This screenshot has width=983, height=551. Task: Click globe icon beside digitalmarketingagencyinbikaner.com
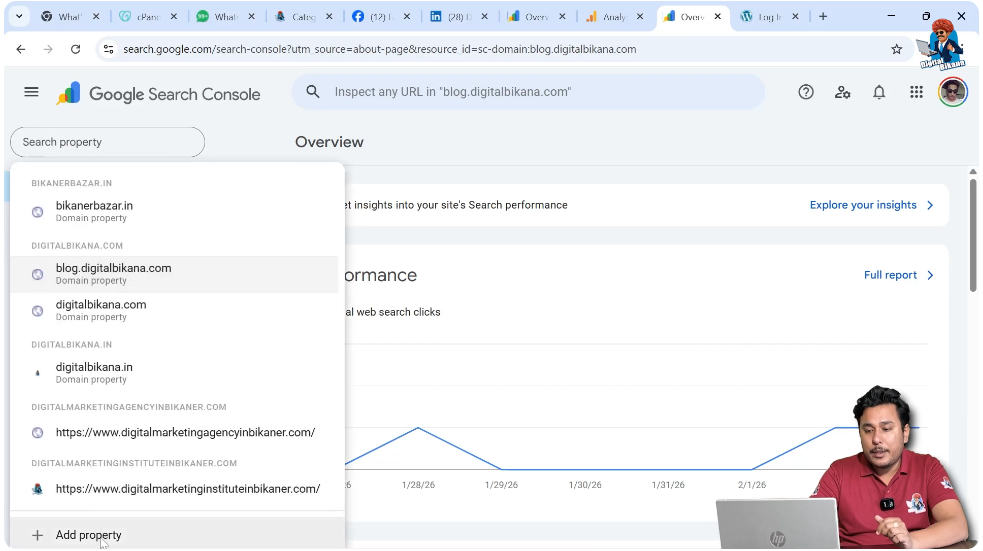38,433
